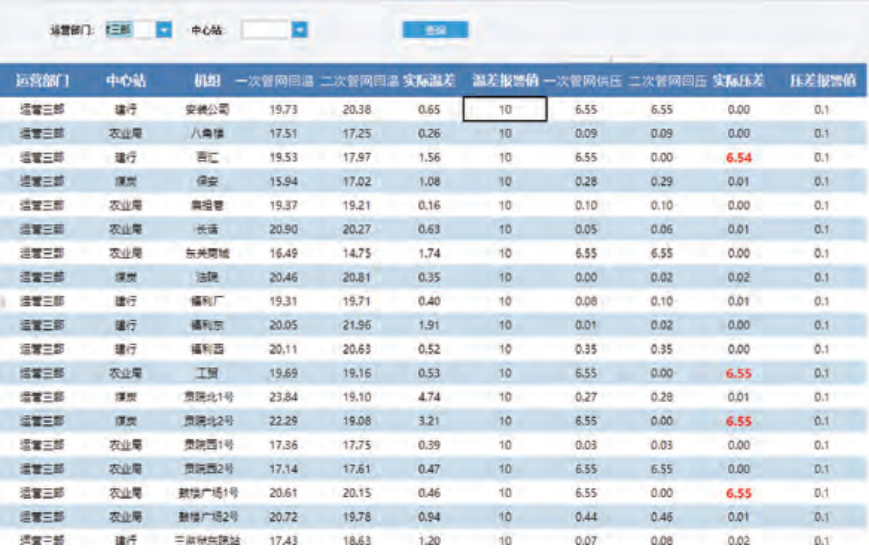Screen dimensions: 869x557
Task: Open the 运营部门 dropdown arrow
Action: pyautogui.click(x=165, y=30)
